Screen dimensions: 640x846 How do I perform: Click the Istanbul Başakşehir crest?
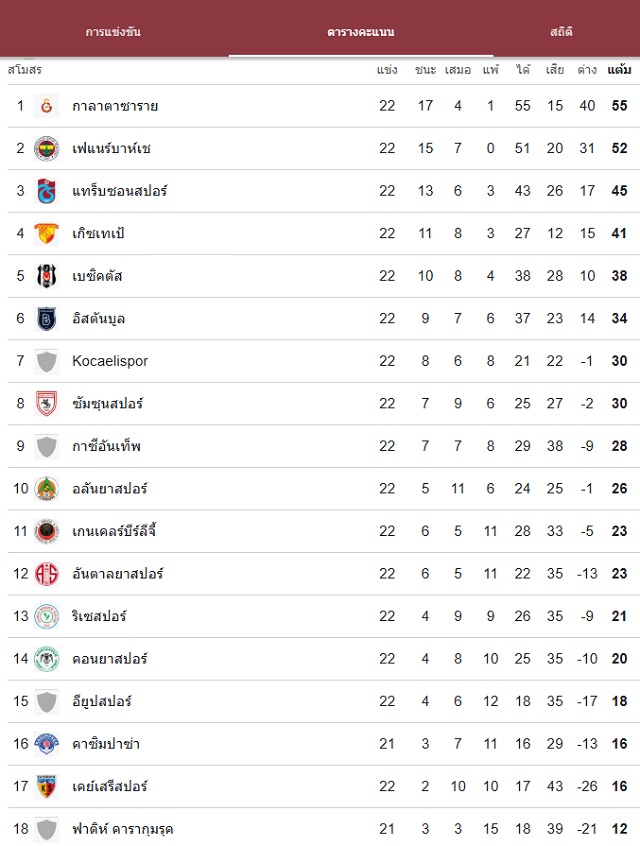pos(47,319)
